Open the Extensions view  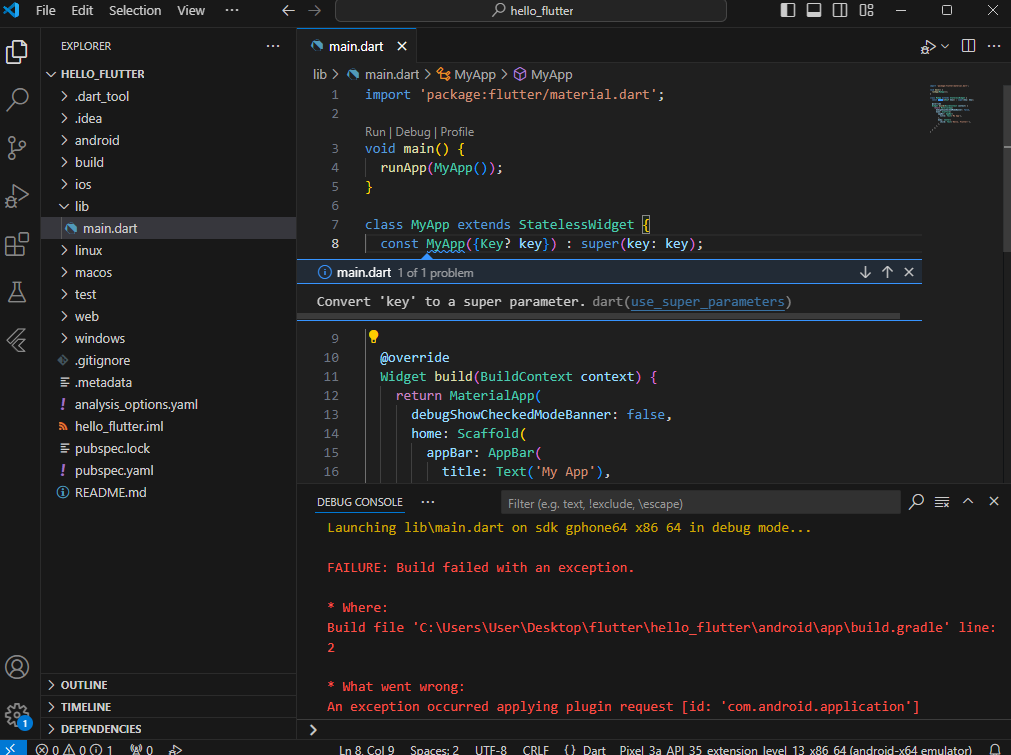click(17, 244)
